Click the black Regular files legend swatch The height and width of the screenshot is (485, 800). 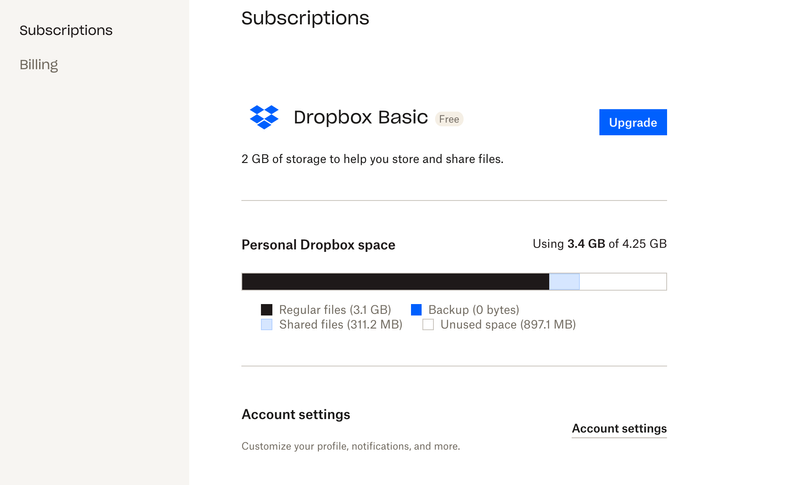tap(267, 310)
